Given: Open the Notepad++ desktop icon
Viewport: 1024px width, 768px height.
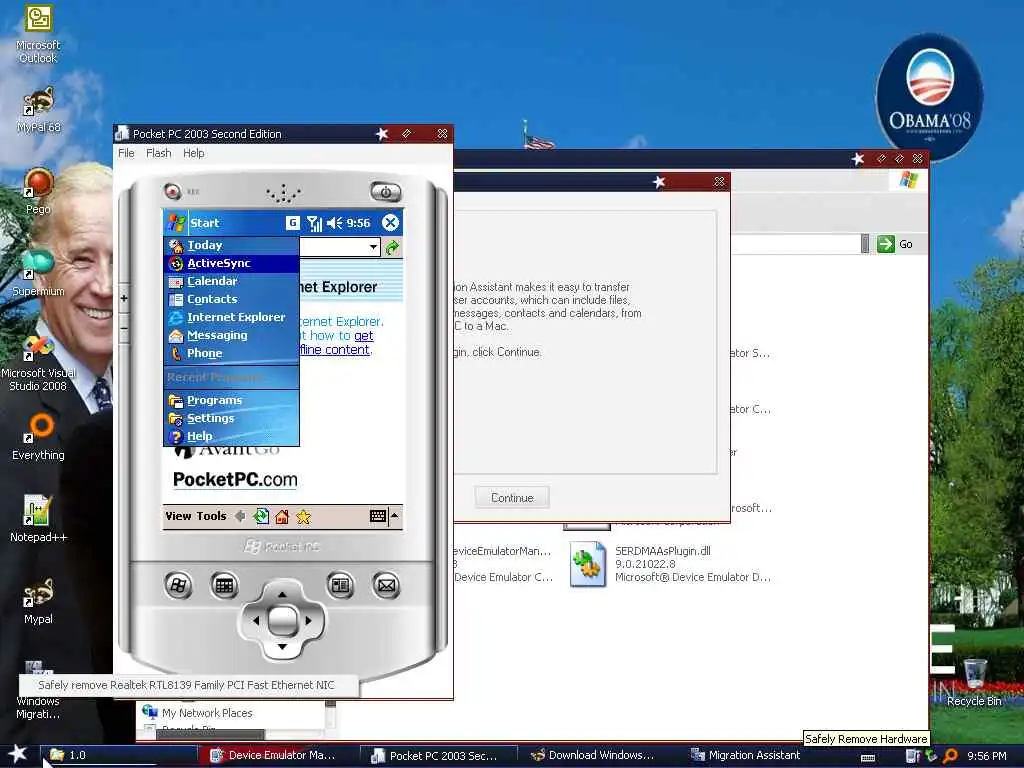Looking at the screenshot, I should pyautogui.click(x=39, y=519).
